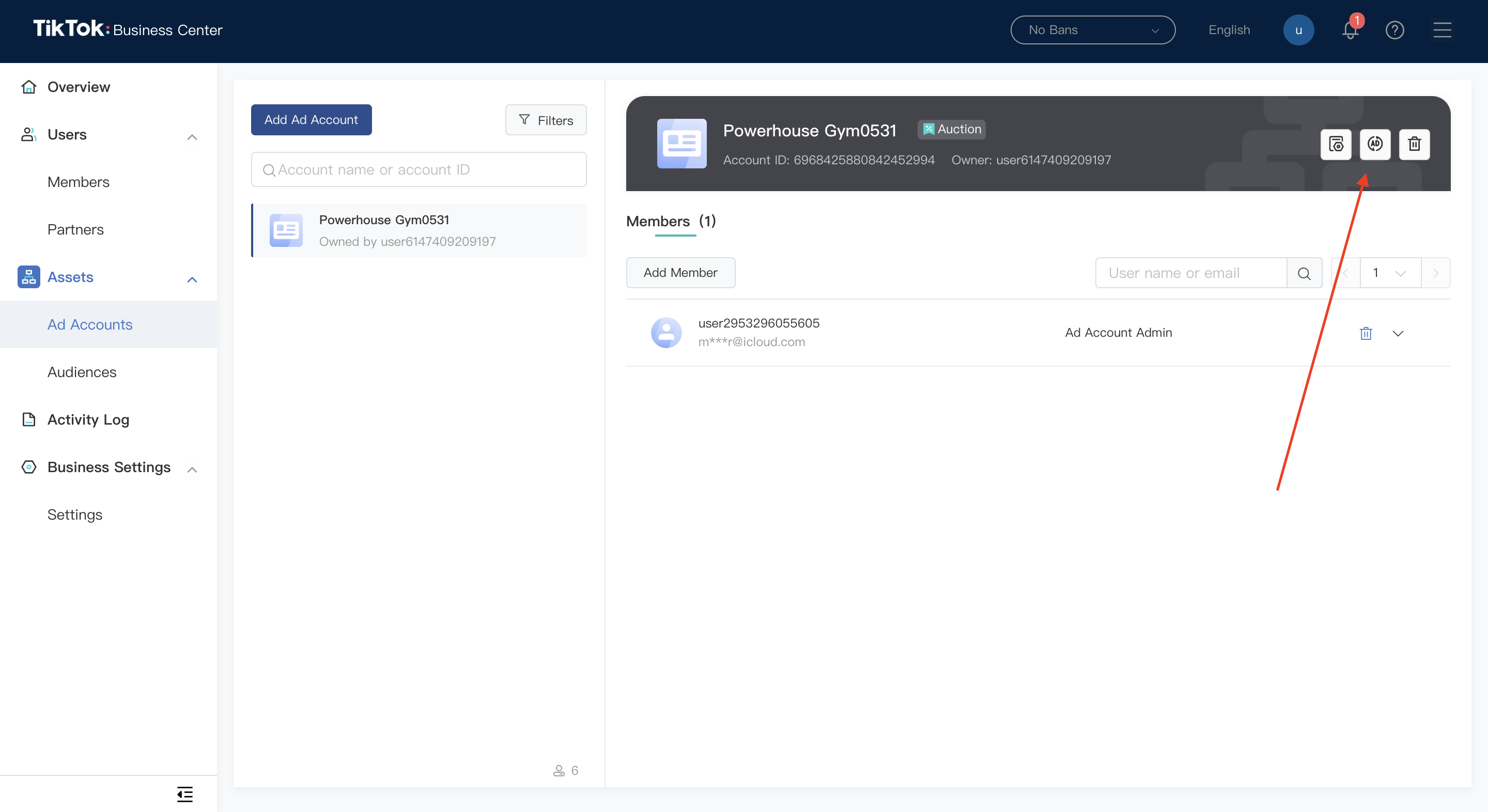Click the member search magnifier button

click(x=1304, y=273)
